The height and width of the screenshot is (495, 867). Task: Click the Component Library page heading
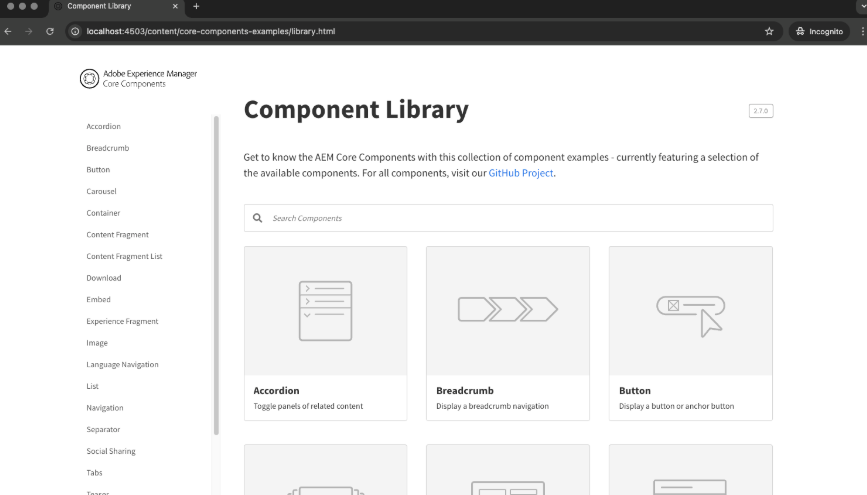[356, 110]
